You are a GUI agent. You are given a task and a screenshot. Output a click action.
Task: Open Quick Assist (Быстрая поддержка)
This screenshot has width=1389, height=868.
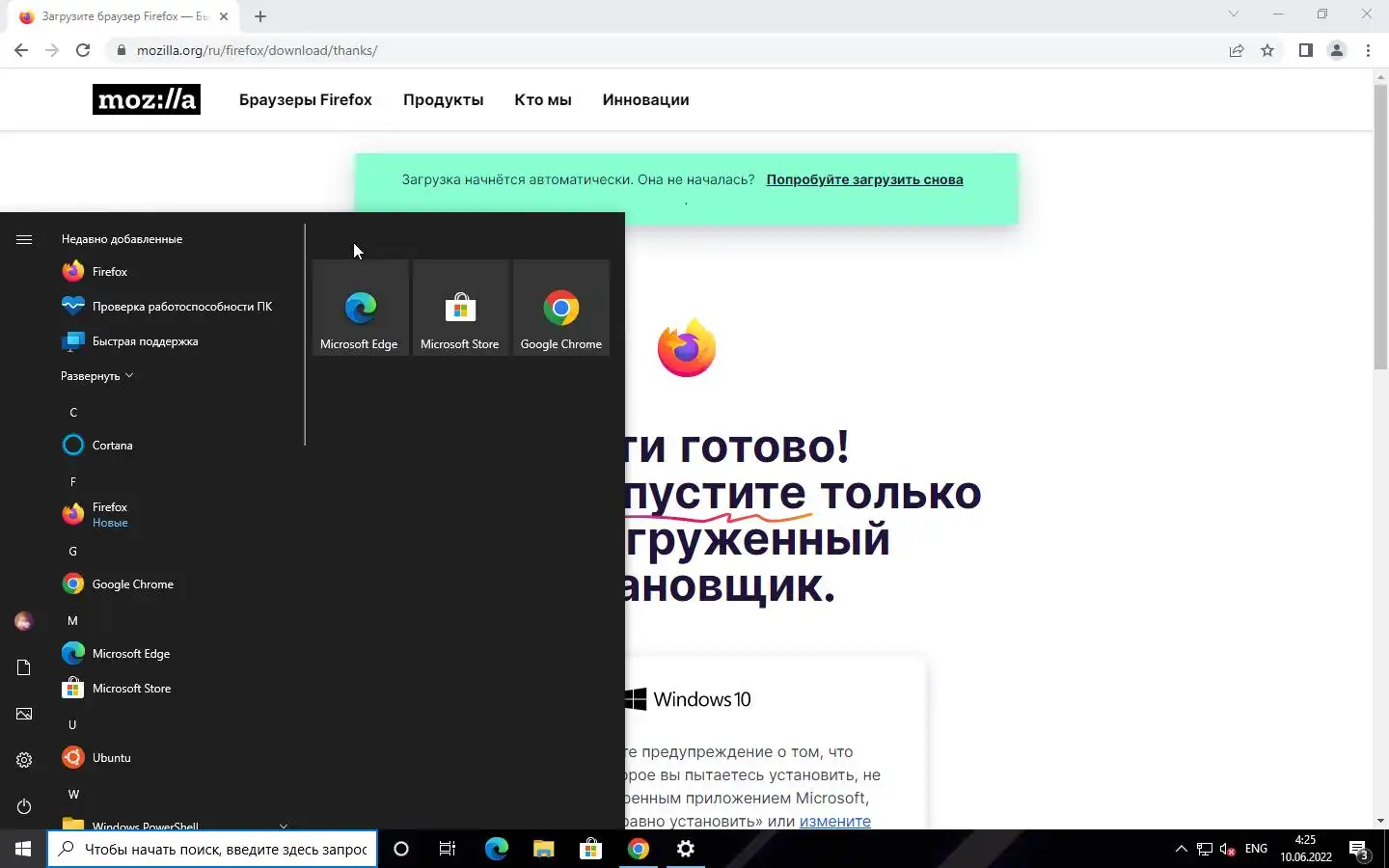[174, 341]
